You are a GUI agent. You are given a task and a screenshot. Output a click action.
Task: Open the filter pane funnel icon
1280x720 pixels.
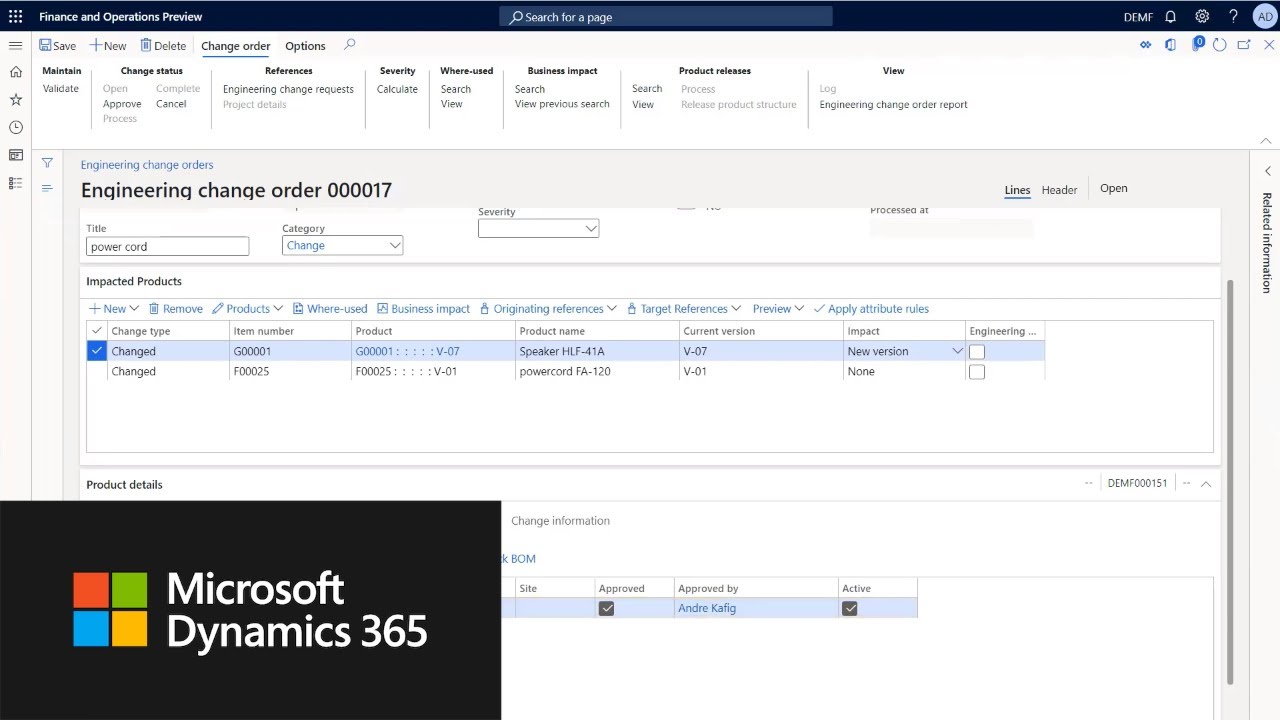[47, 163]
